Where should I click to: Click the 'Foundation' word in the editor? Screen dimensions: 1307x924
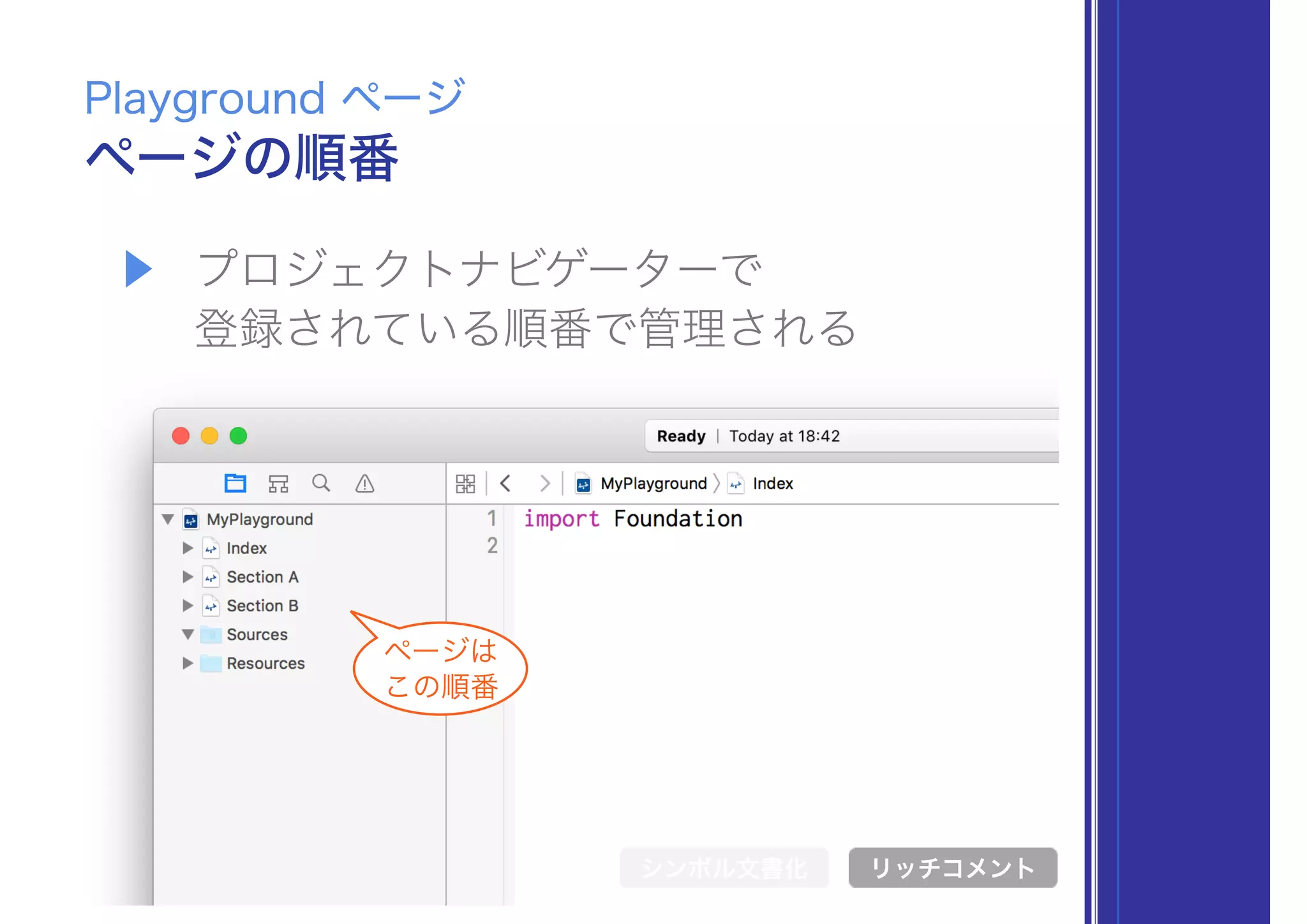678,519
